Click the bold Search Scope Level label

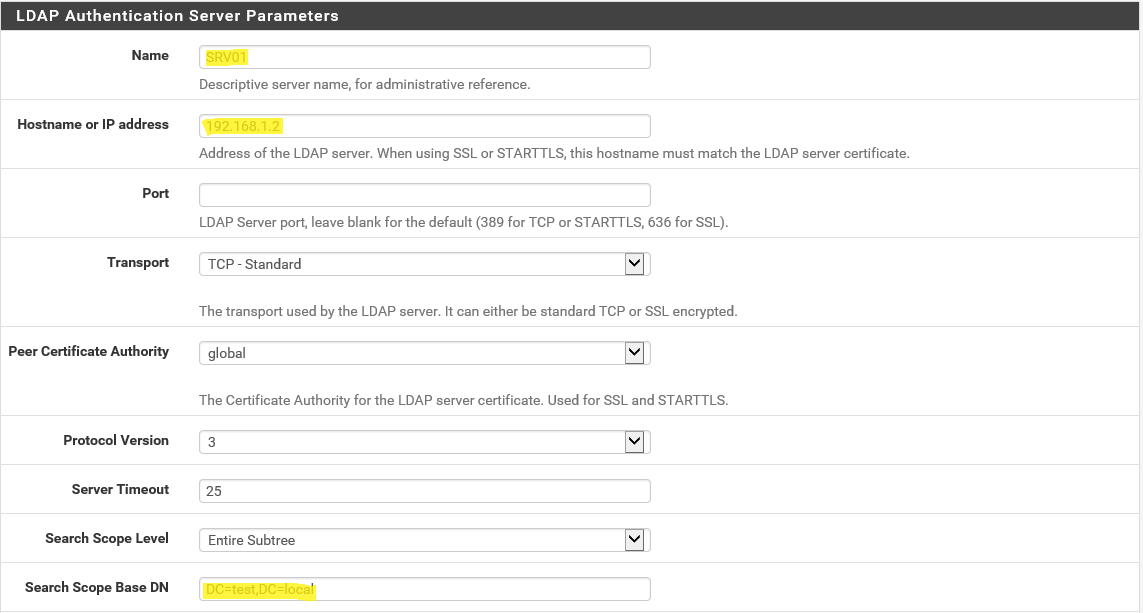click(107, 538)
